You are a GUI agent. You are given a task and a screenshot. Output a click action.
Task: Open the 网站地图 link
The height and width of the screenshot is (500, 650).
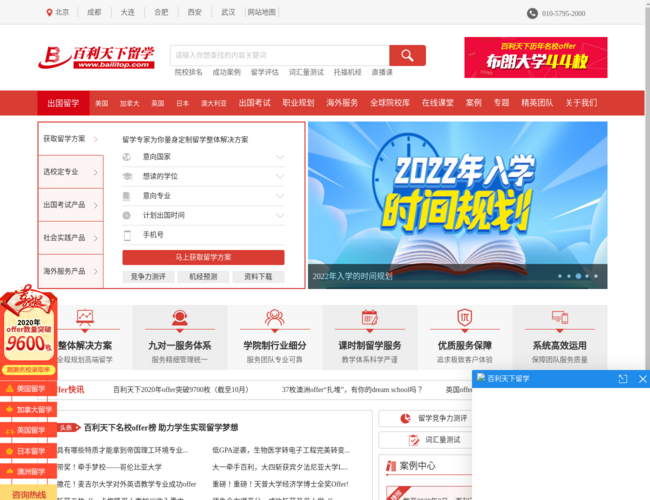point(262,12)
